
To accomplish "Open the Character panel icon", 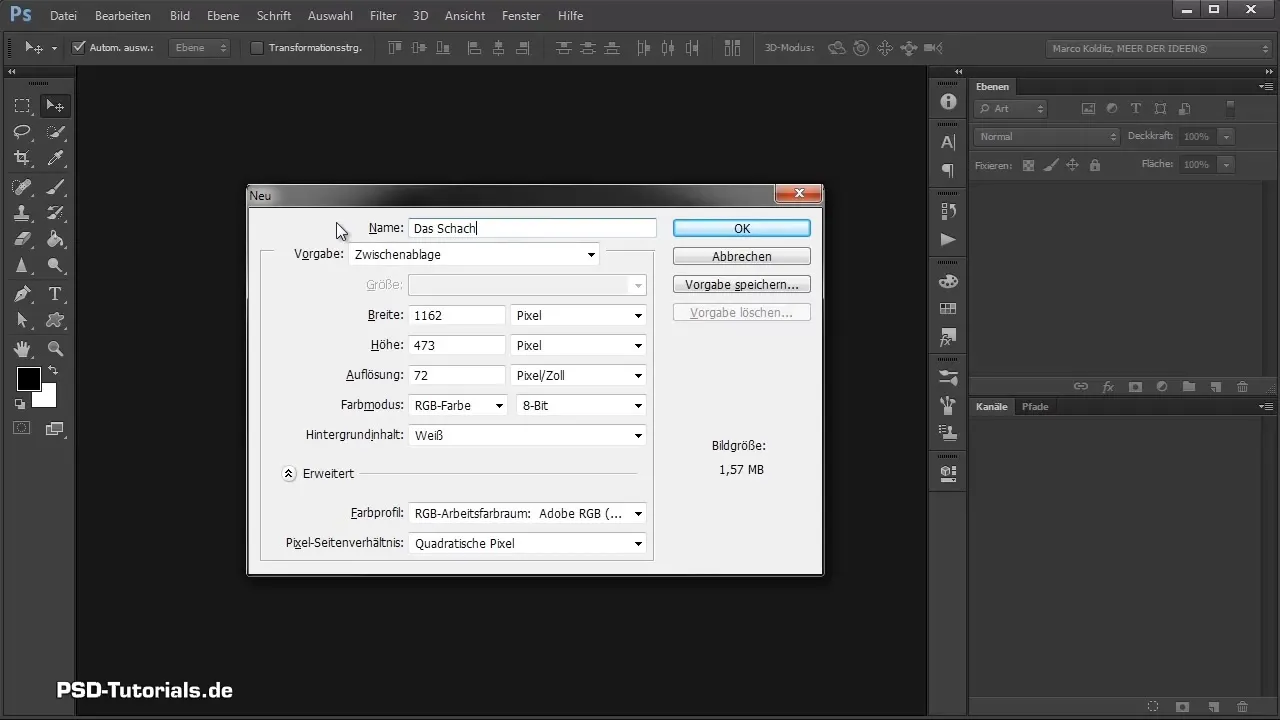I will (948, 142).
